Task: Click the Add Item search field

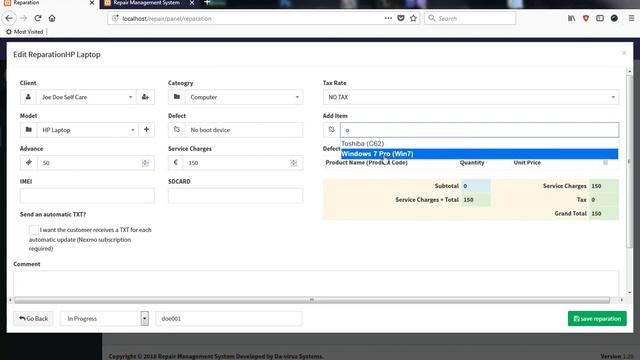Action: click(x=479, y=130)
